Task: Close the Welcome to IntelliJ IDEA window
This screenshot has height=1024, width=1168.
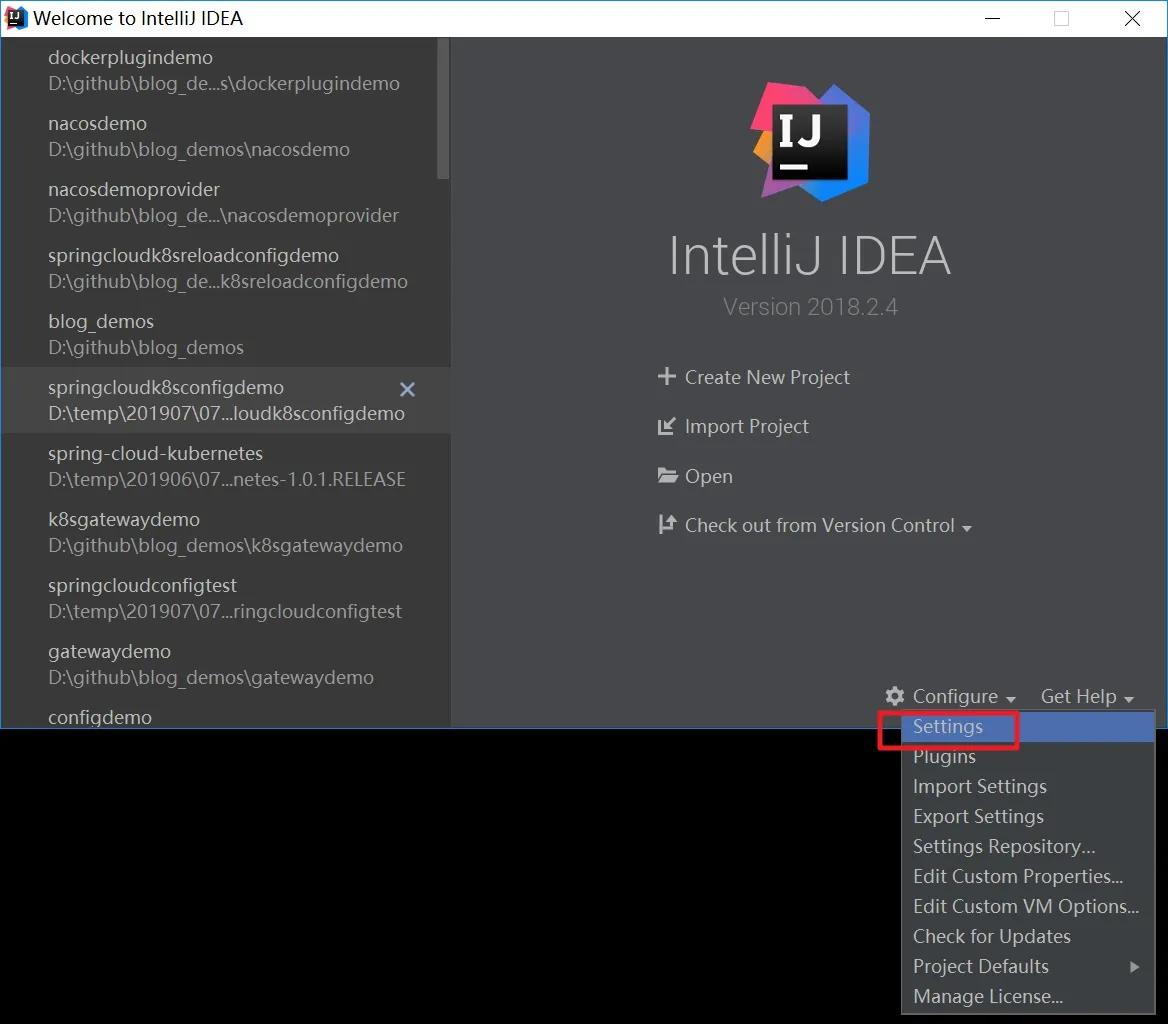Action: [1132, 19]
